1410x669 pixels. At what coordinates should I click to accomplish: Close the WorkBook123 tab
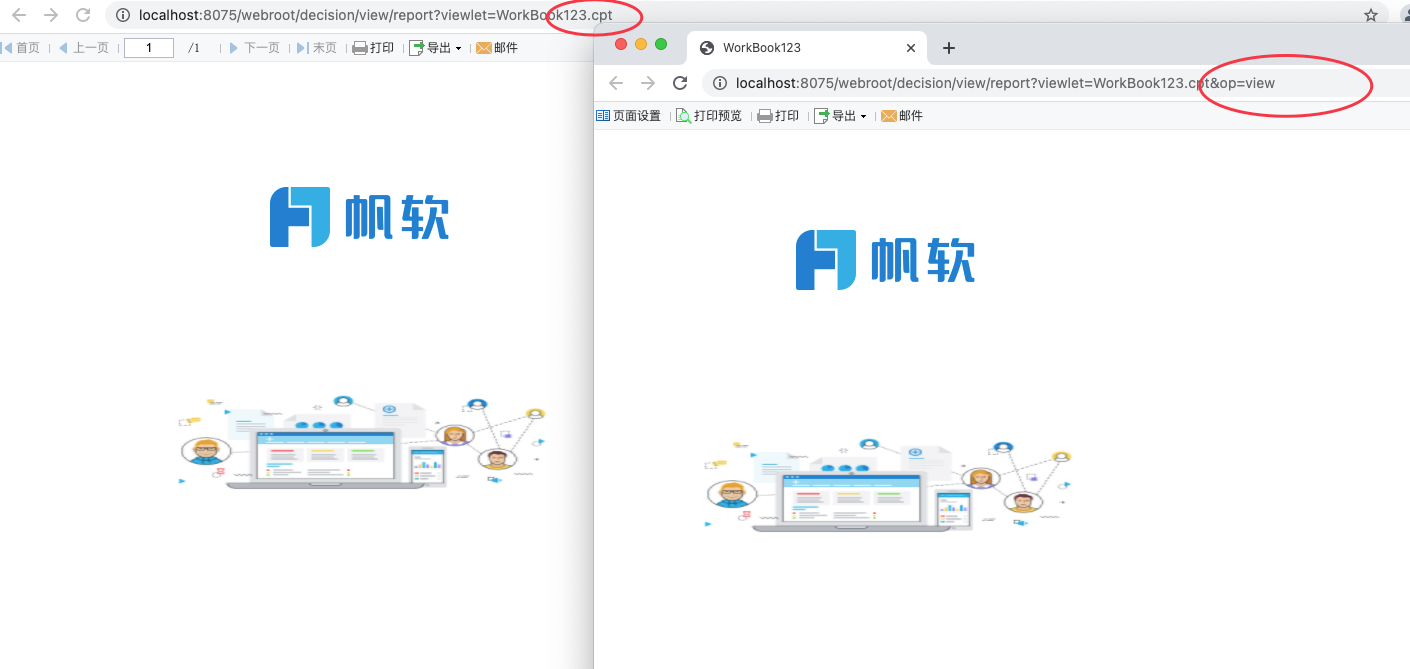(911, 48)
